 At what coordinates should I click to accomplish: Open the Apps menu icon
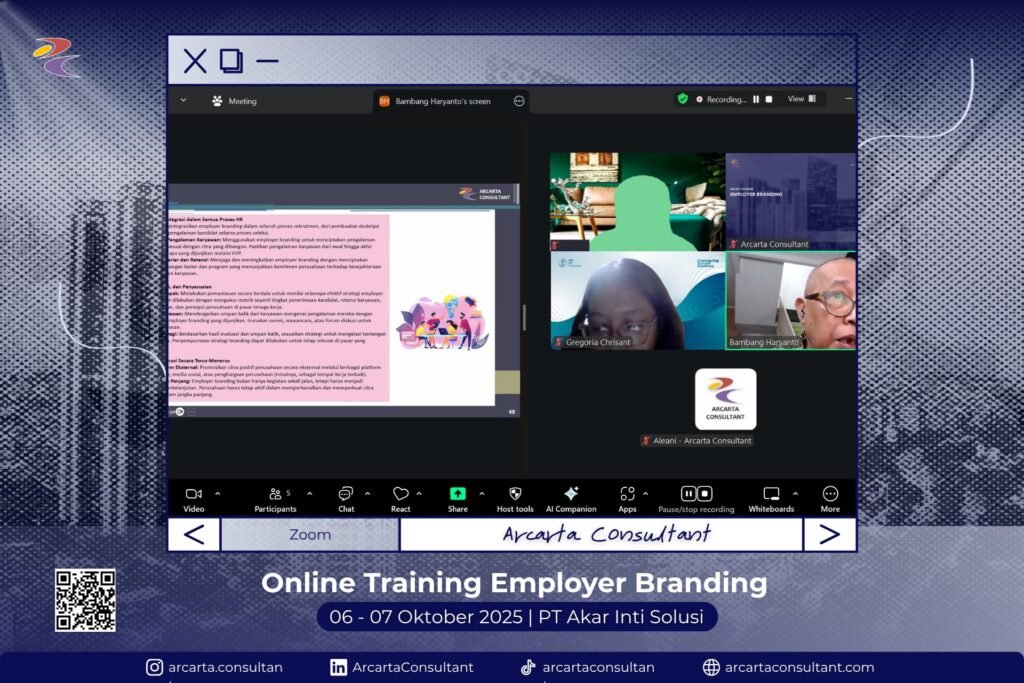tap(627, 494)
